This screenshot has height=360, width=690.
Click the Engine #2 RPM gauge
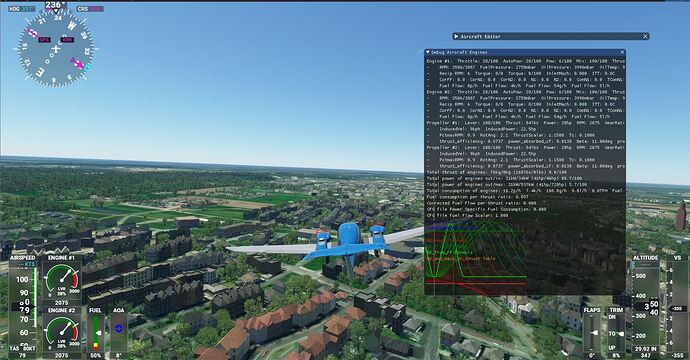pos(62,332)
